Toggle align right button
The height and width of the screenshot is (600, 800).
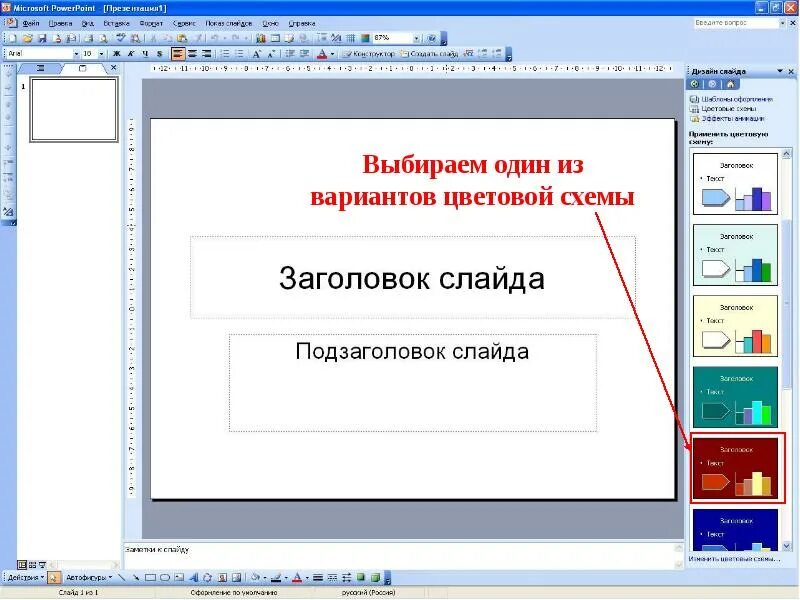207,54
